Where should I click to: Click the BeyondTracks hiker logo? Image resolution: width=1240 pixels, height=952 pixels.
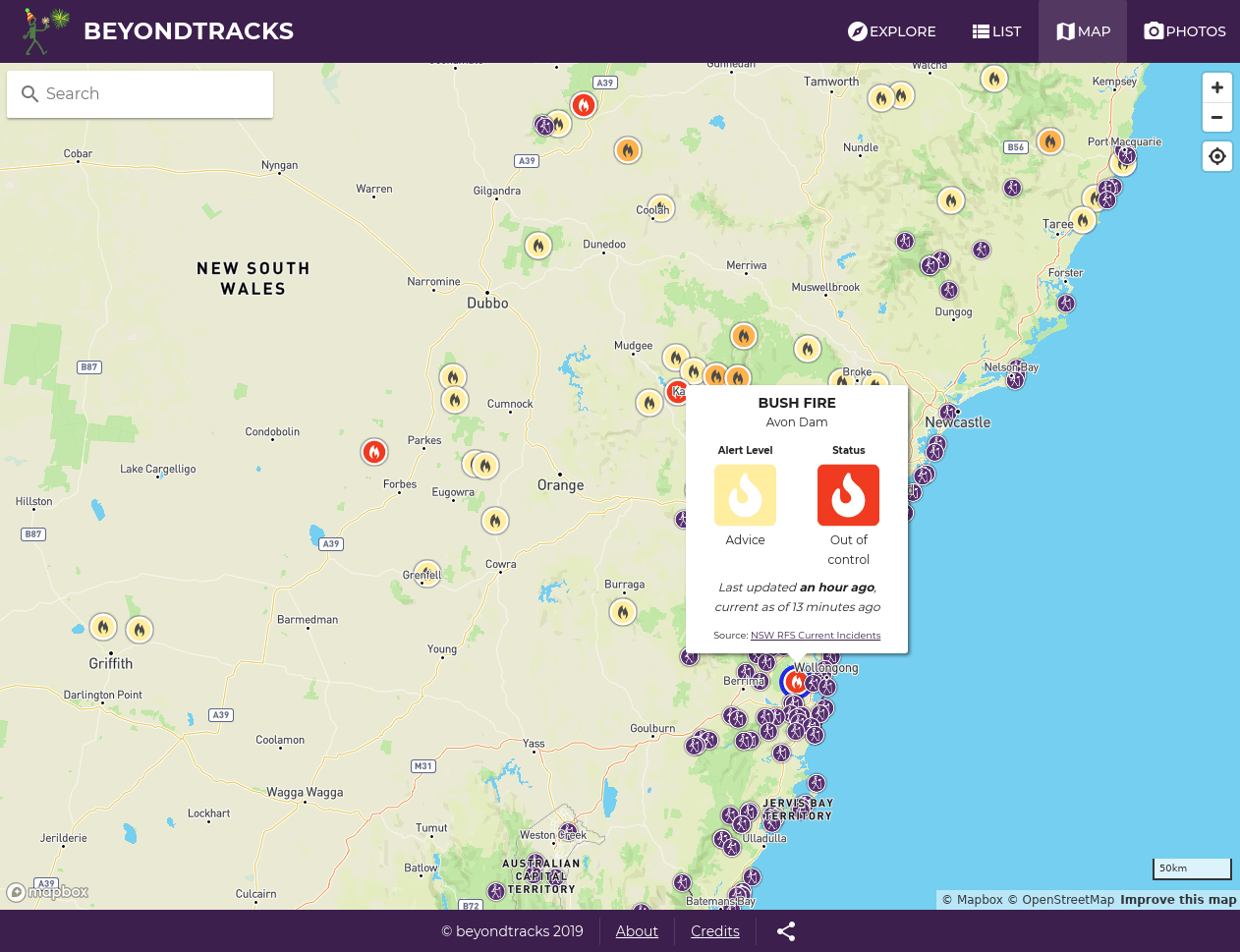[x=45, y=30]
